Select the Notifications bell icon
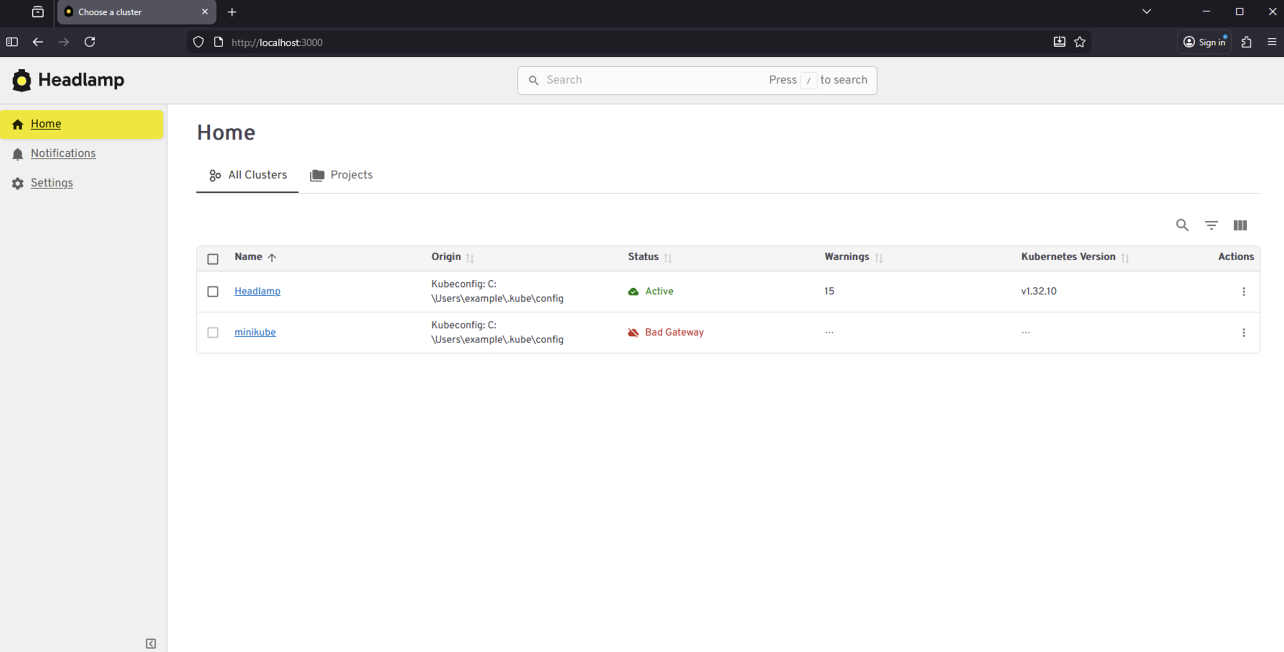This screenshot has height=652, width=1284. (17, 153)
